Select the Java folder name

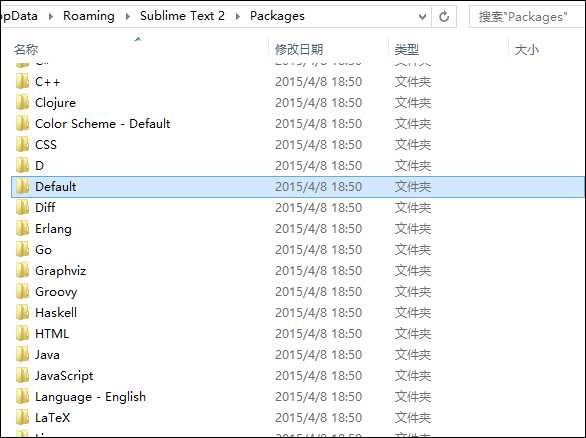click(47, 355)
